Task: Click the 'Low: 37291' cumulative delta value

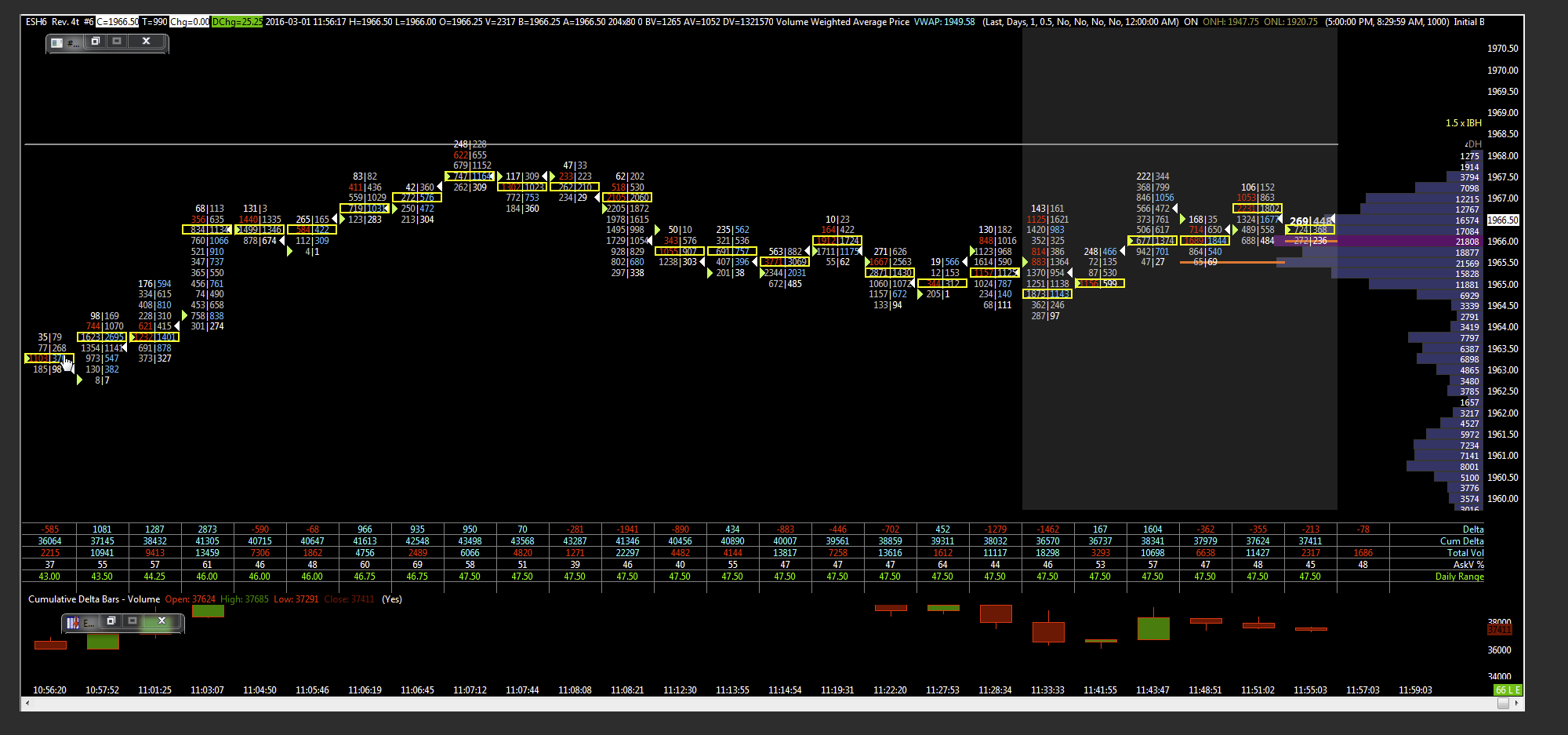Action: click(x=296, y=599)
